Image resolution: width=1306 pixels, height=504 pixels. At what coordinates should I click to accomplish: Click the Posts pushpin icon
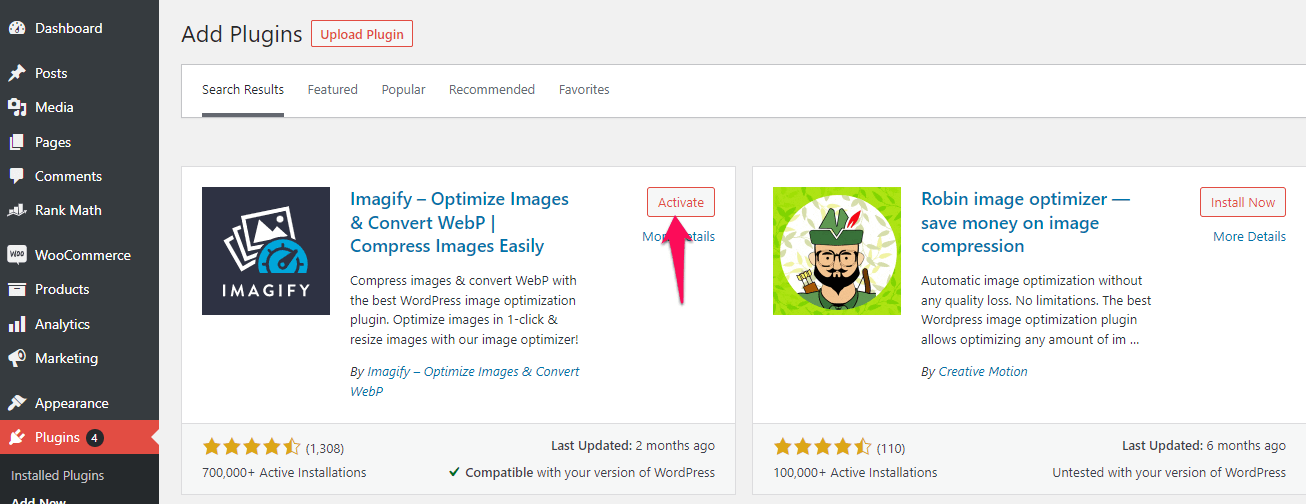click(x=17, y=73)
